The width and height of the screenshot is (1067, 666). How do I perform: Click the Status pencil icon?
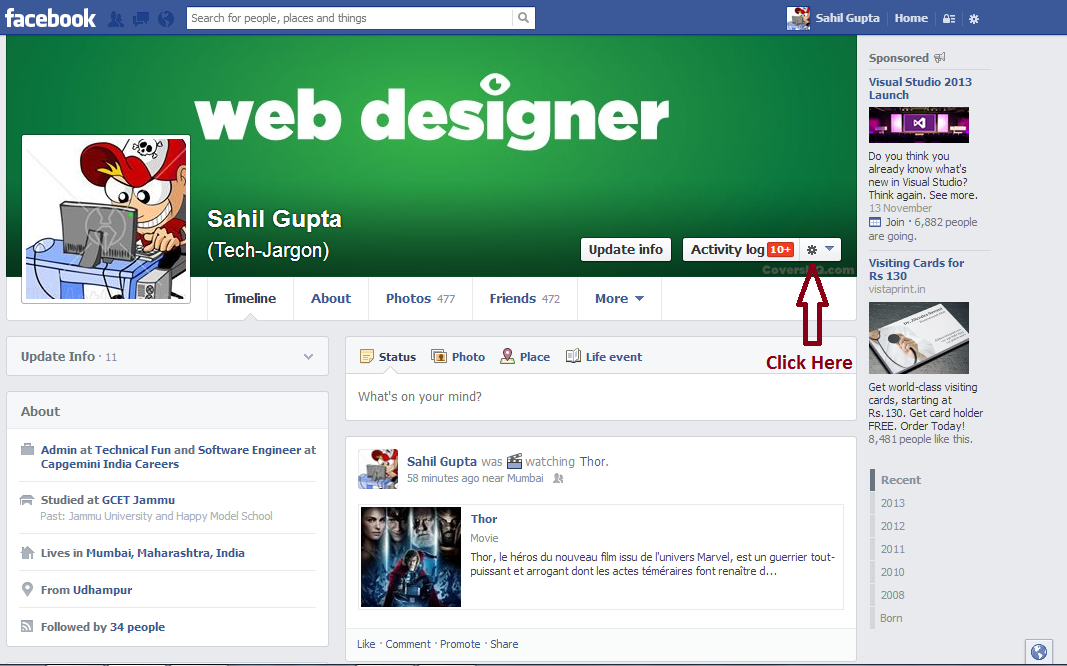(x=367, y=356)
